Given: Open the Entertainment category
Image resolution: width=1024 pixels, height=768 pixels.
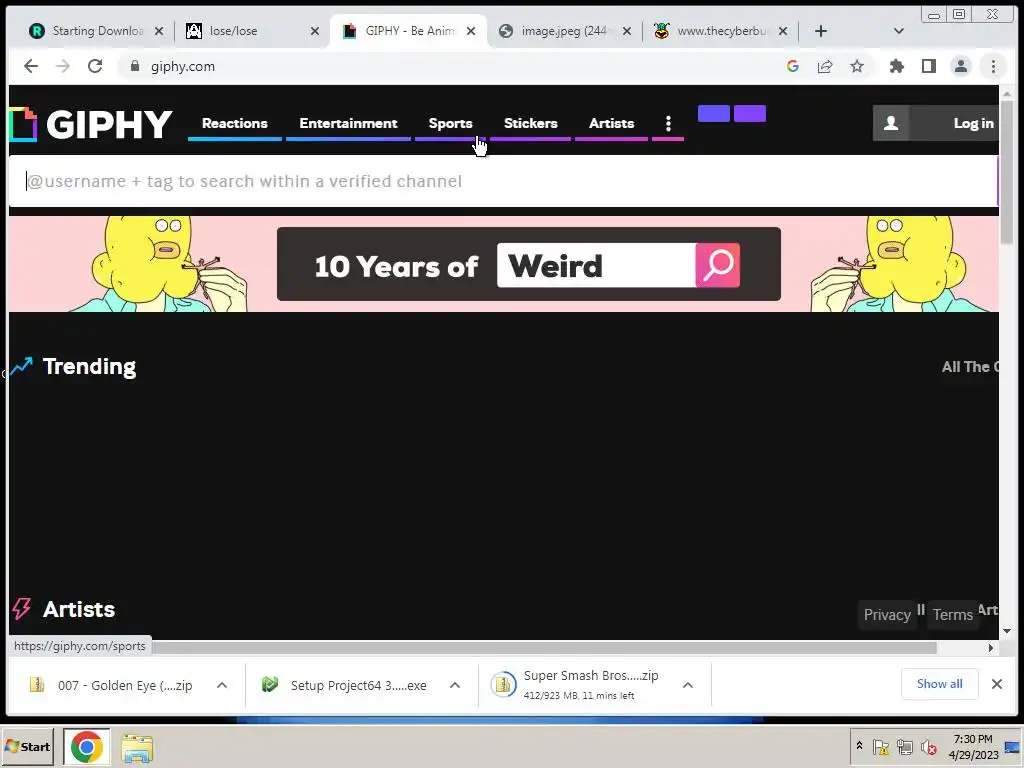Looking at the screenshot, I should coord(348,123).
